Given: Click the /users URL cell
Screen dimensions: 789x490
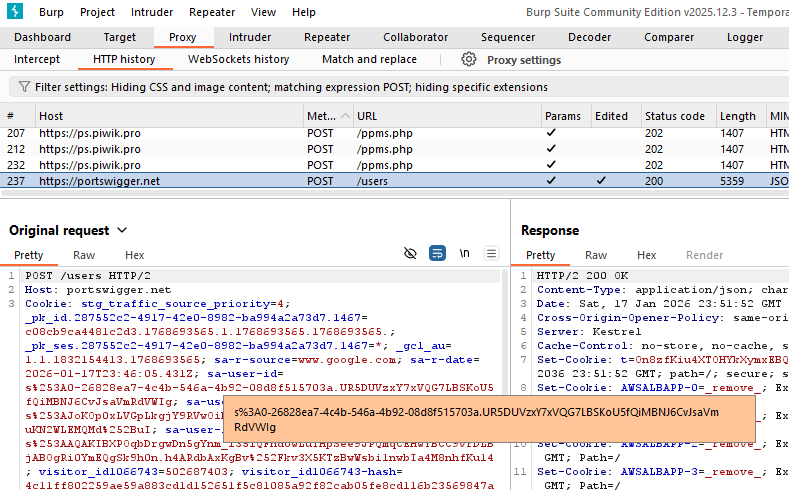Looking at the screenshot, I should click(x=372, y=181).
